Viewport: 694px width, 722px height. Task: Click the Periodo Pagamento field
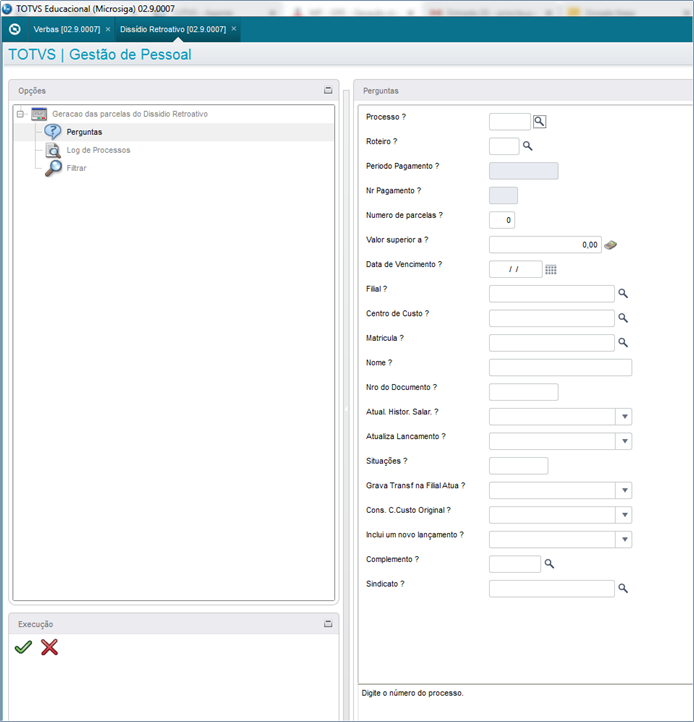[x=524, y=171]
